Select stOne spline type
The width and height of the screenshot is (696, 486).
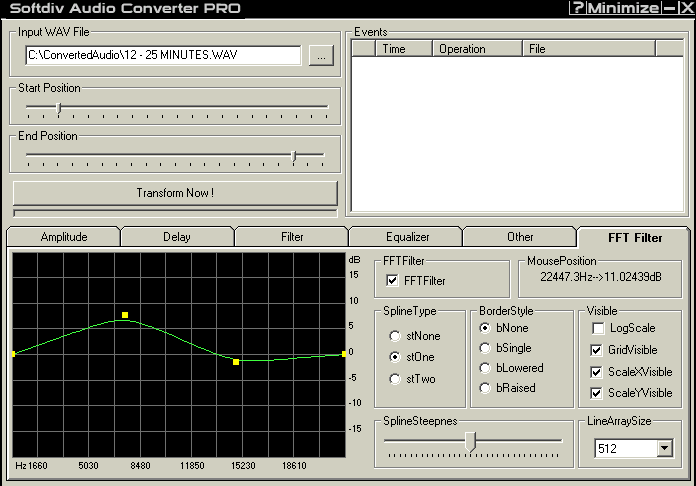(x=395, y=357)
